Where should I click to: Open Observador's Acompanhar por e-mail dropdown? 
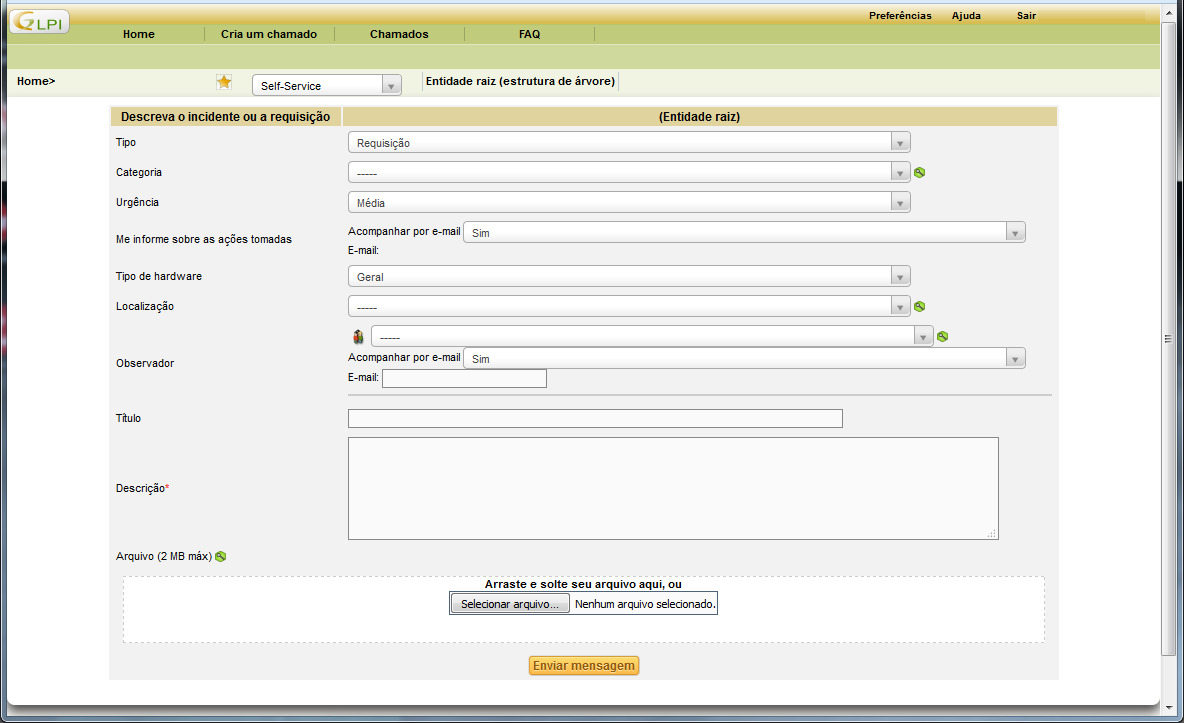(x=743, y=359)
